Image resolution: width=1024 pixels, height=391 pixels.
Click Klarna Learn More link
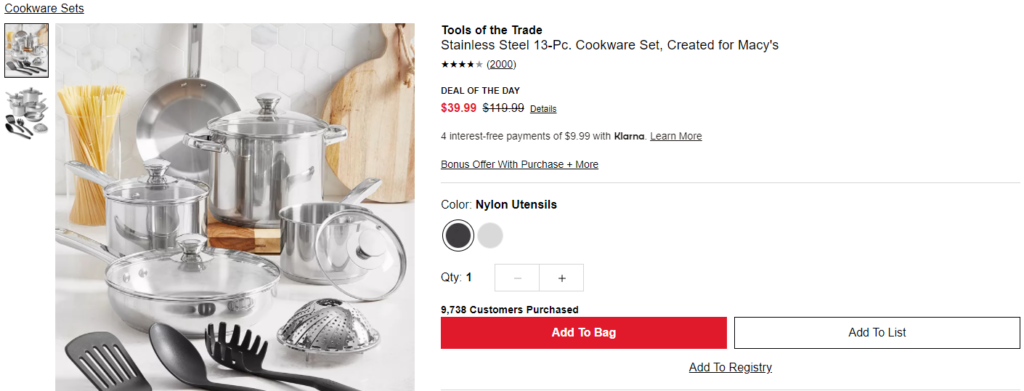click(676, 136)
